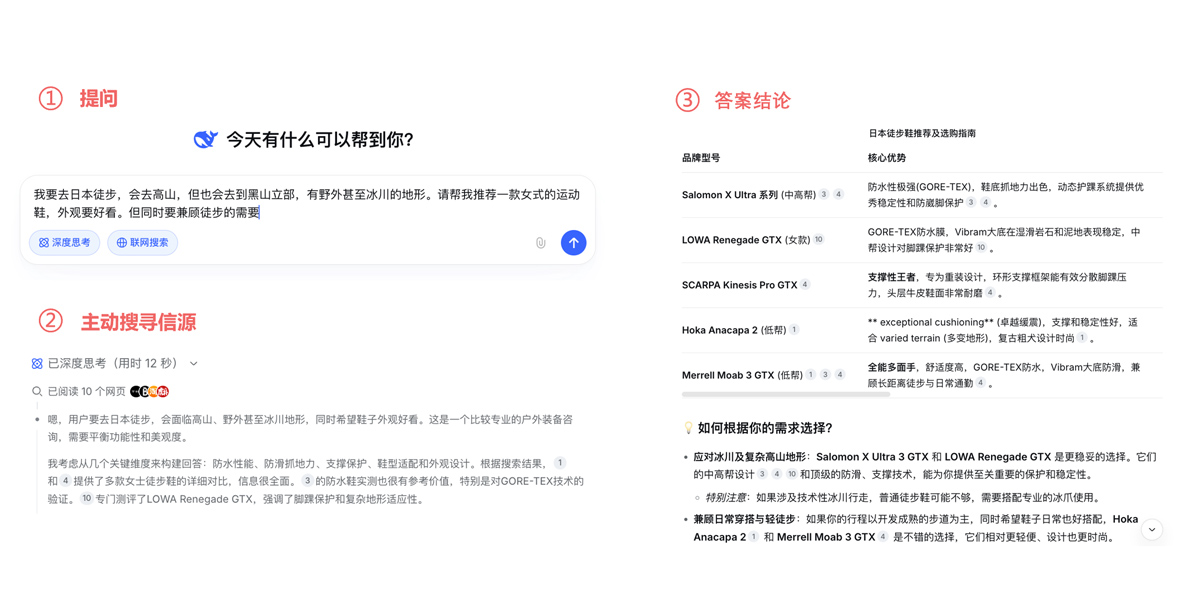Open citation 1 after Hoka Anacapa 2
This screenshot has height=600, width=1200.
(x=794, y=329)
